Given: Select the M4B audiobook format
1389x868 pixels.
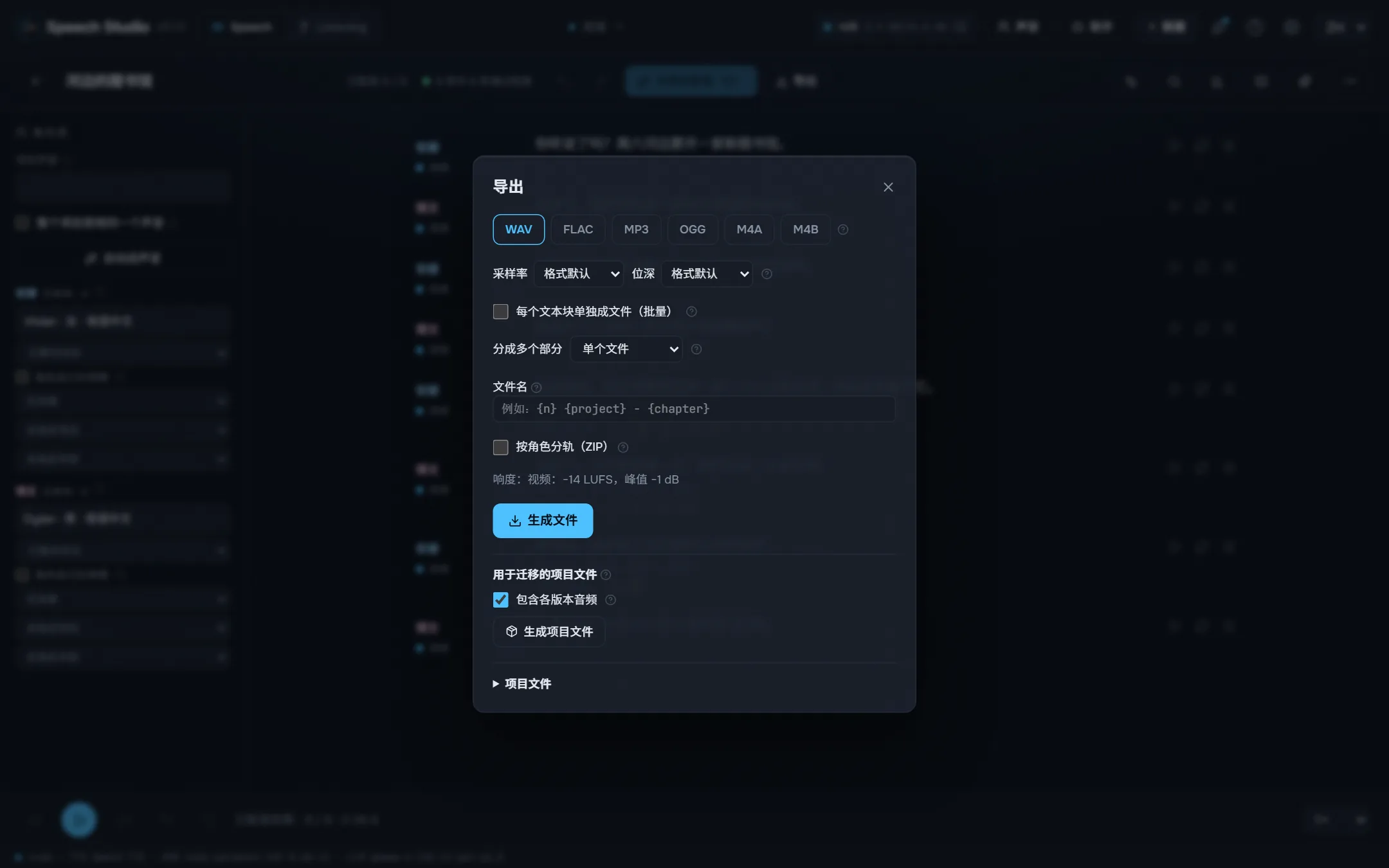Looking at the screenshot, I should (x=805, y=230).
